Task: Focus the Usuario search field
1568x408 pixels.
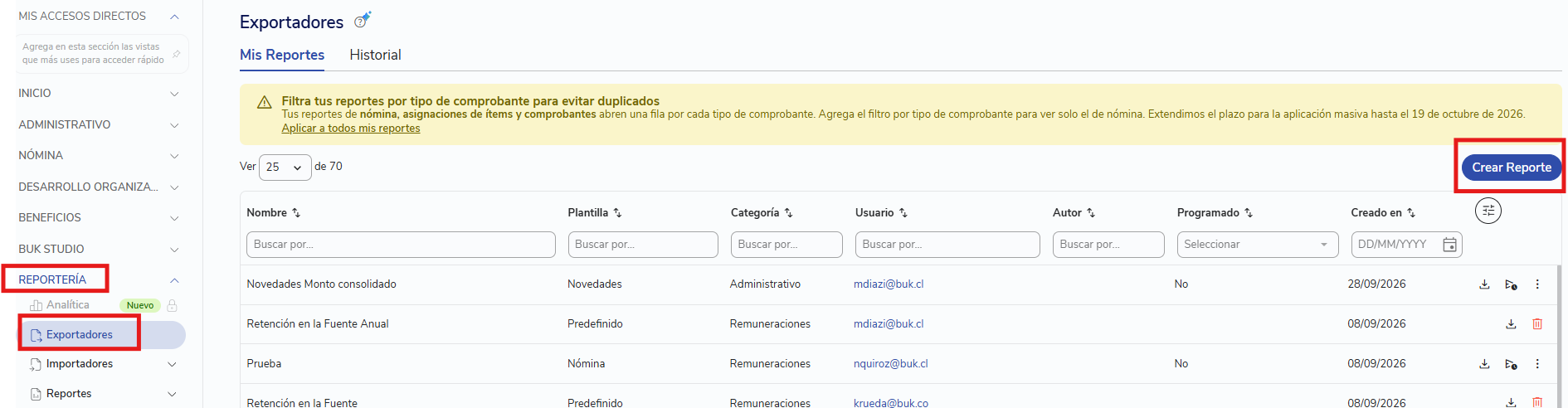Action: (x=947, y=245)
